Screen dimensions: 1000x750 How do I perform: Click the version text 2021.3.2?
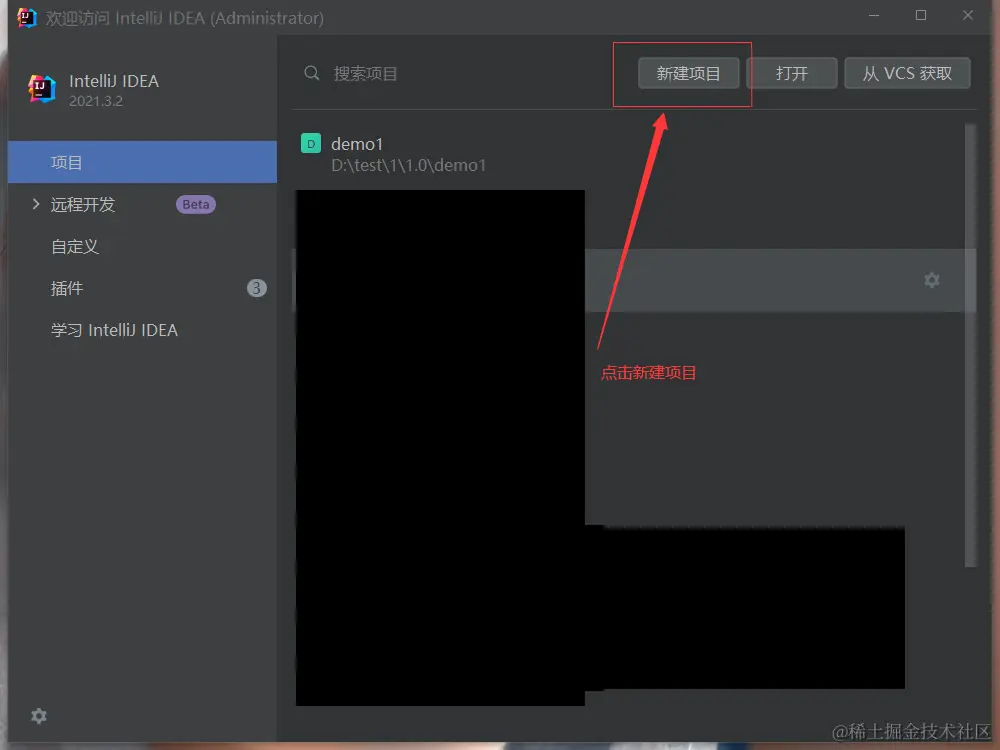(x=96, y=101)
